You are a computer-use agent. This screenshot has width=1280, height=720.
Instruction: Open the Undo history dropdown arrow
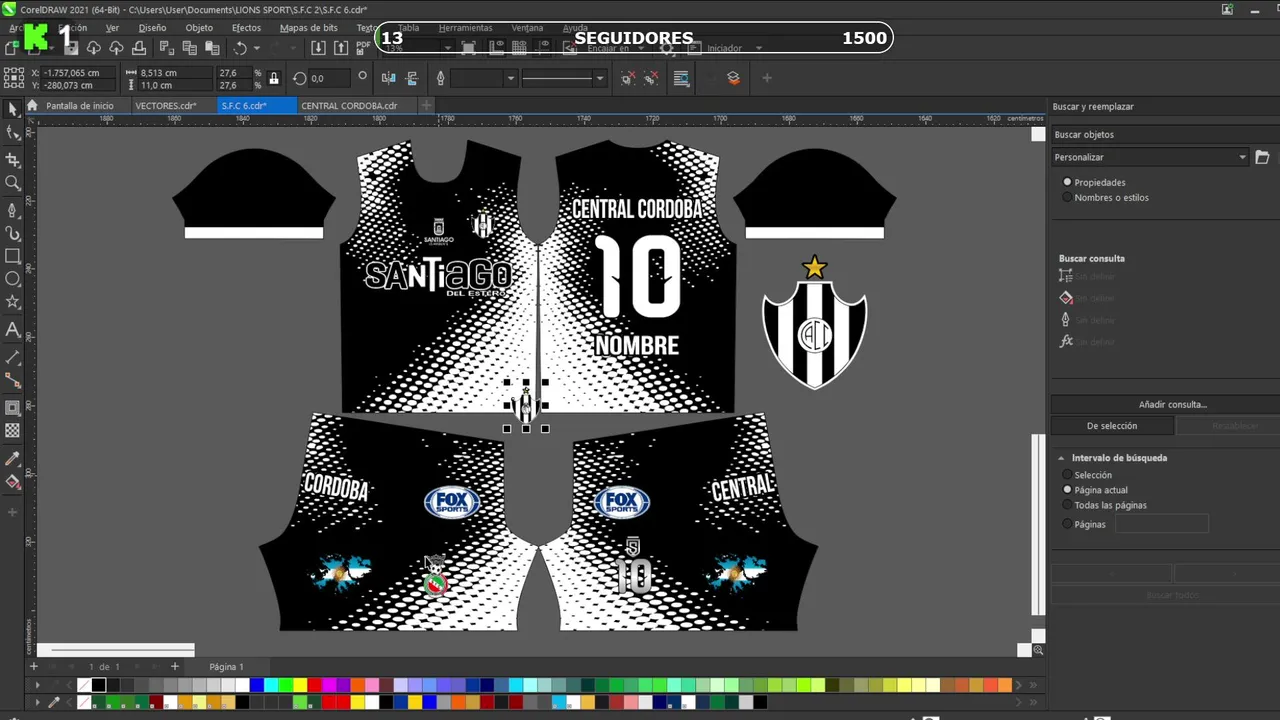click(256, 48)
